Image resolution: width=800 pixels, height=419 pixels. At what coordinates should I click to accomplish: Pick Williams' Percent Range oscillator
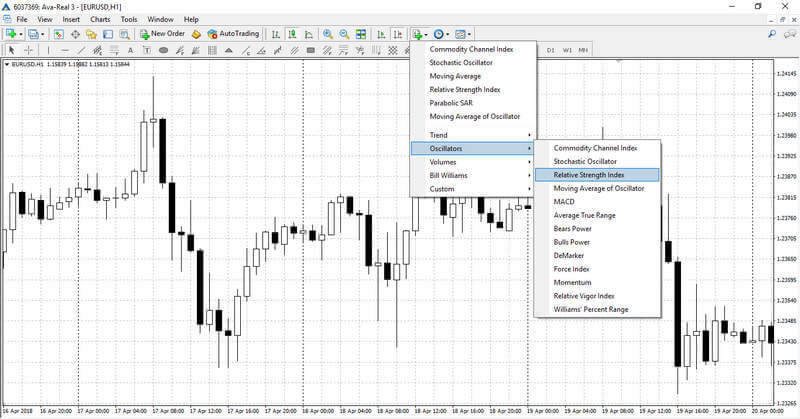click(x=597, y=309)
